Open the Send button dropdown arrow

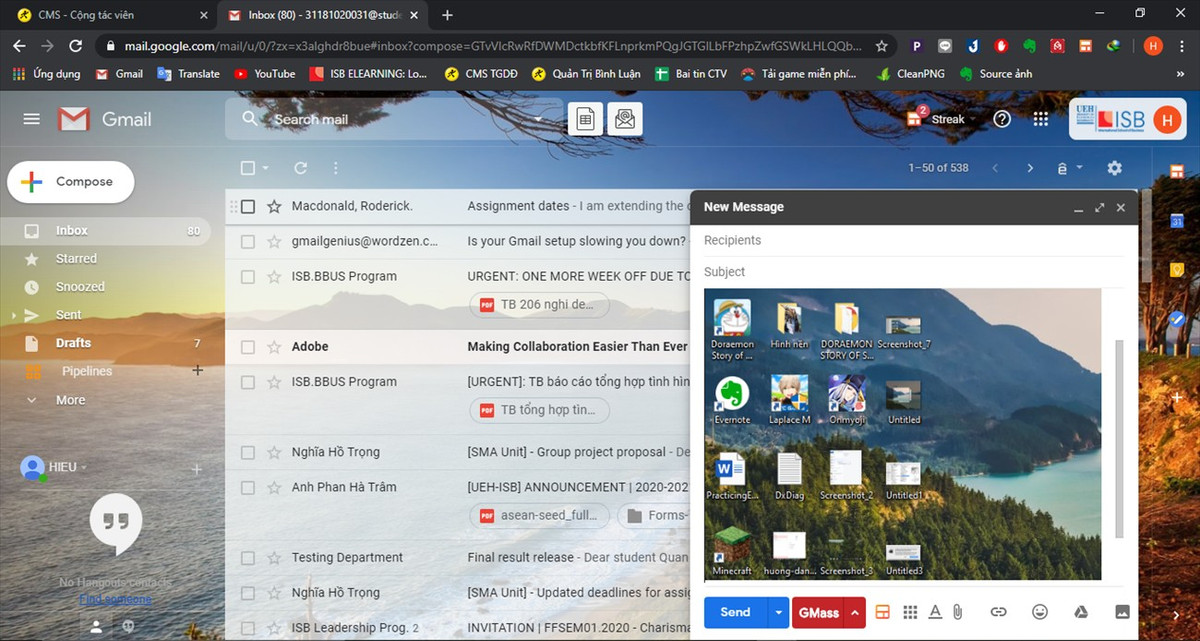coord(777,611)
